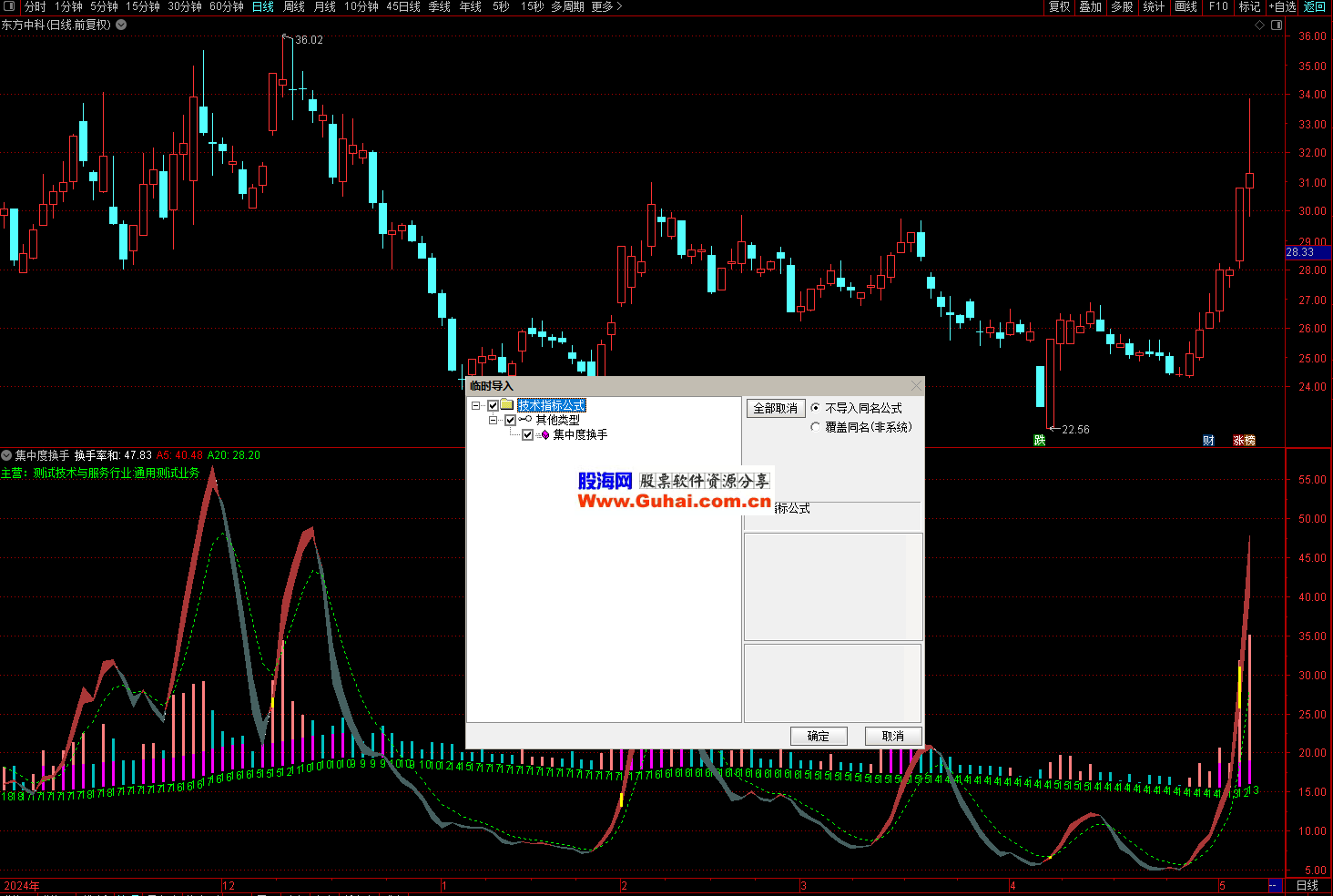Uncheck the 技术指标公式 checkbox
This screenshot has width=1333, height=896.
point(493,405)
